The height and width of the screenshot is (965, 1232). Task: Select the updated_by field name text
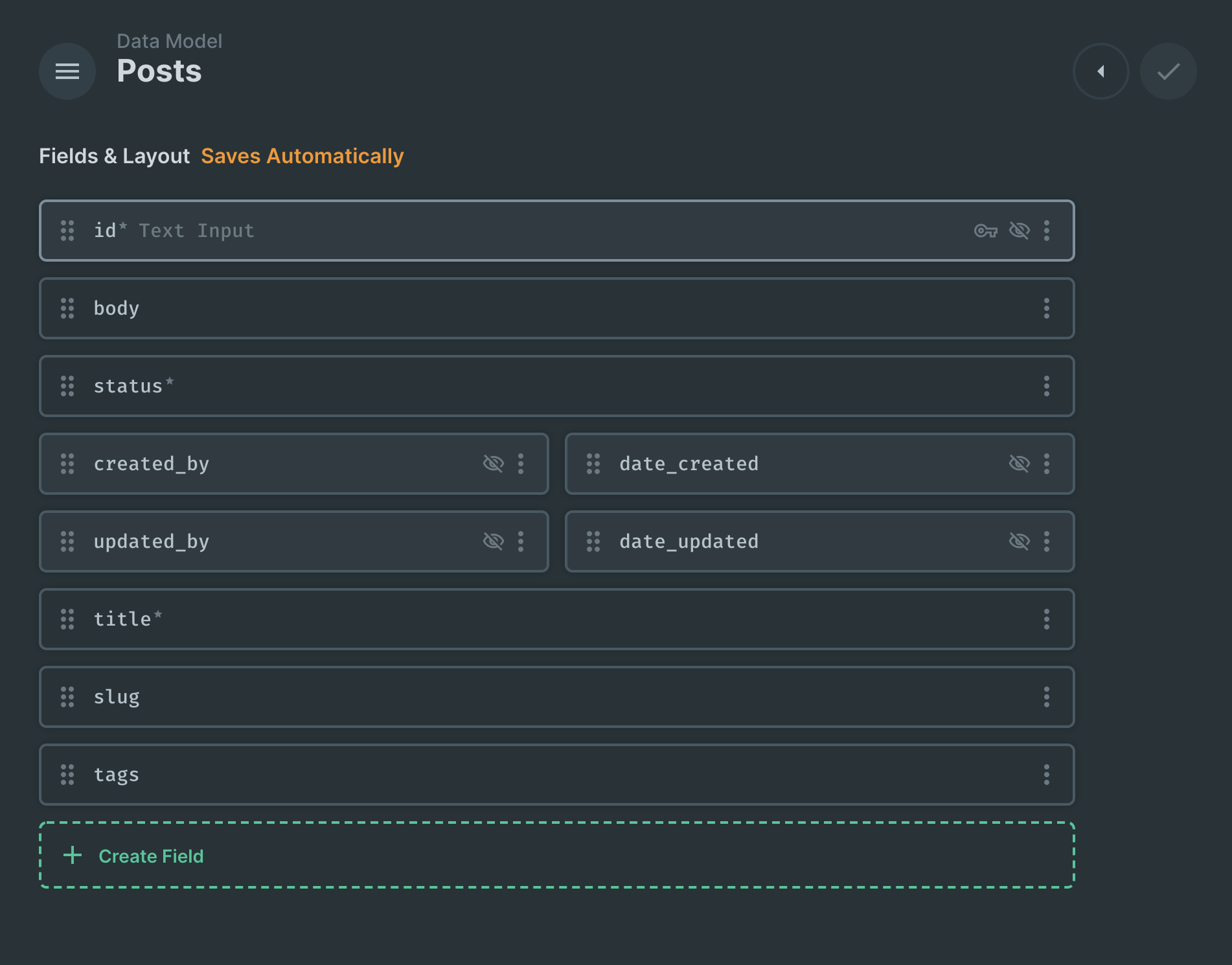152,542
